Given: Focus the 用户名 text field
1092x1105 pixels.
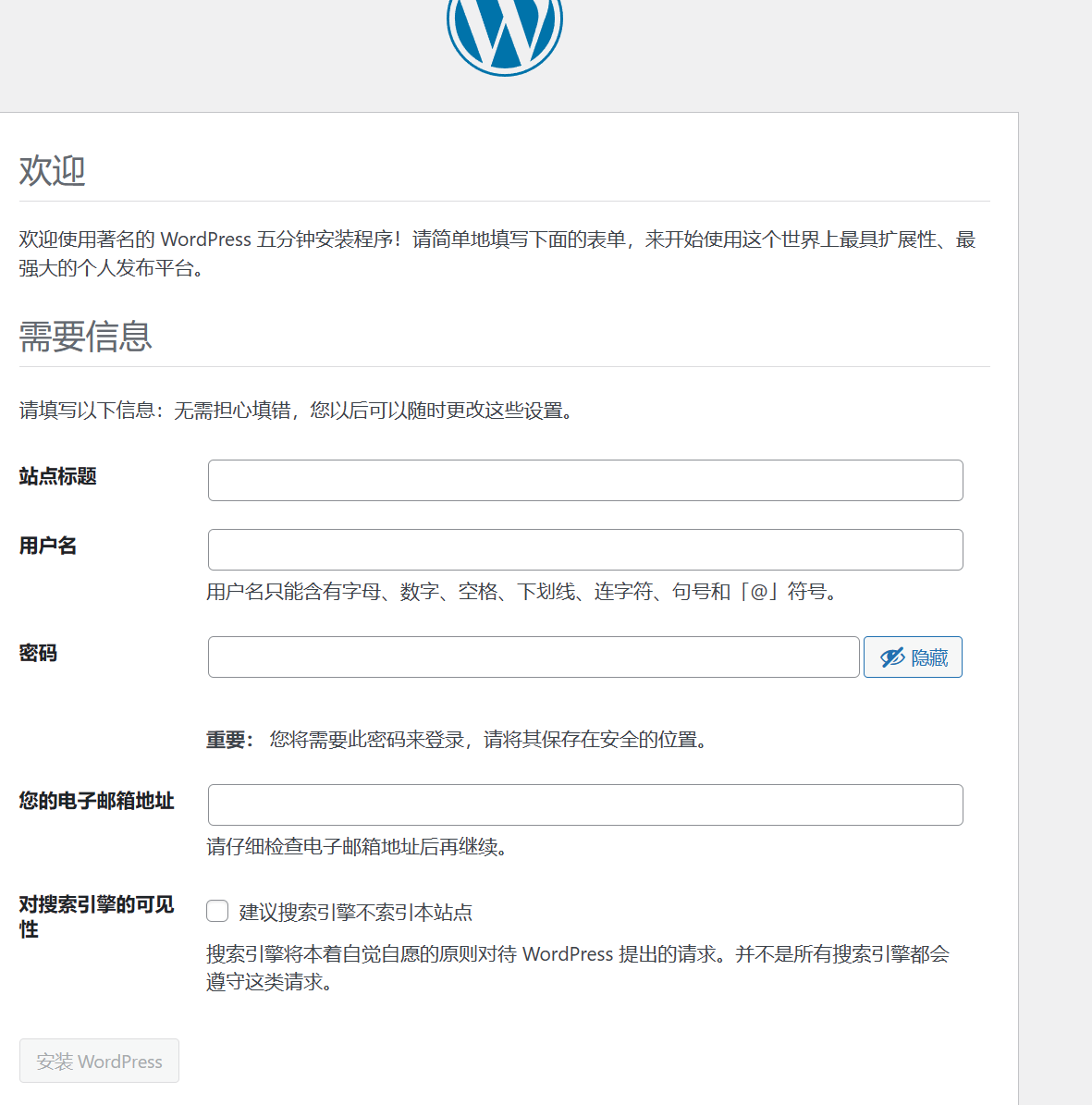Looking at the screenshot, I should 585,549.
